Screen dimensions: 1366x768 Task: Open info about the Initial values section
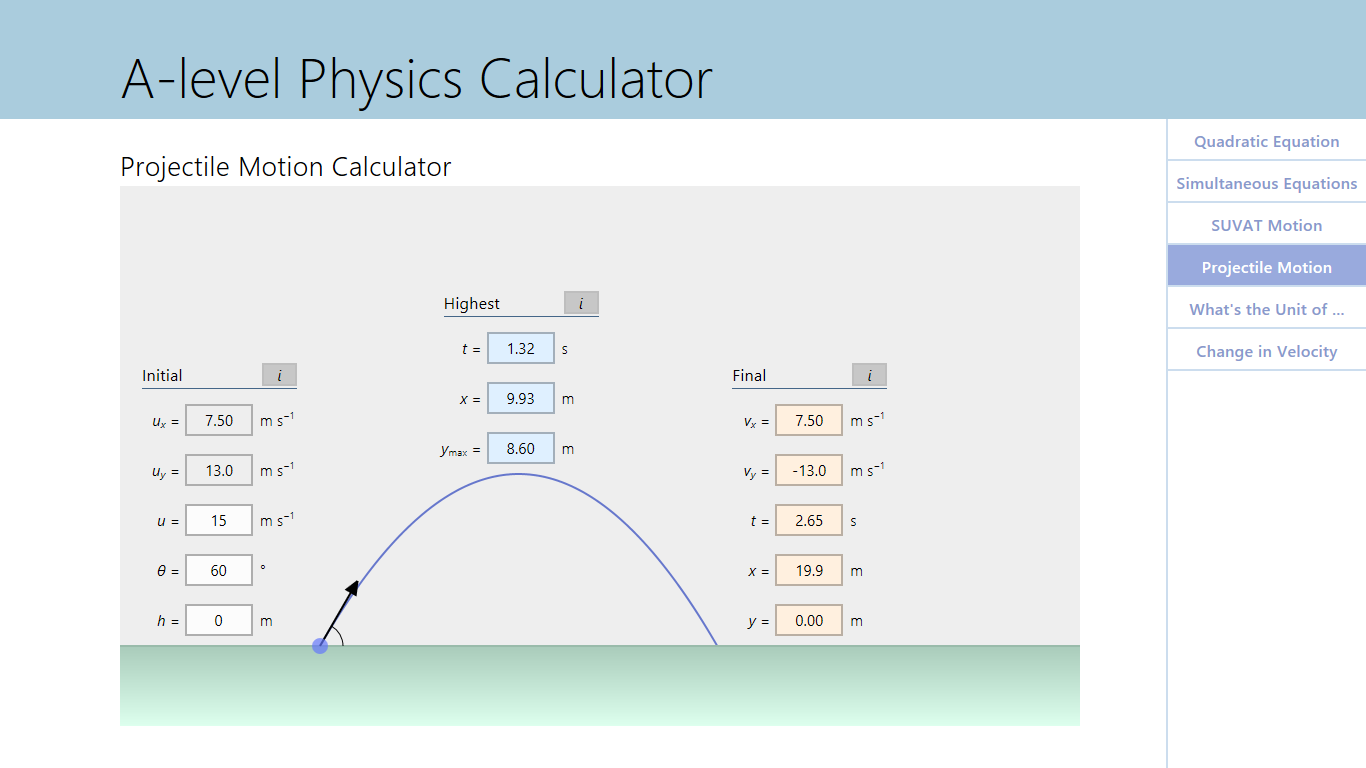(280, 375)
